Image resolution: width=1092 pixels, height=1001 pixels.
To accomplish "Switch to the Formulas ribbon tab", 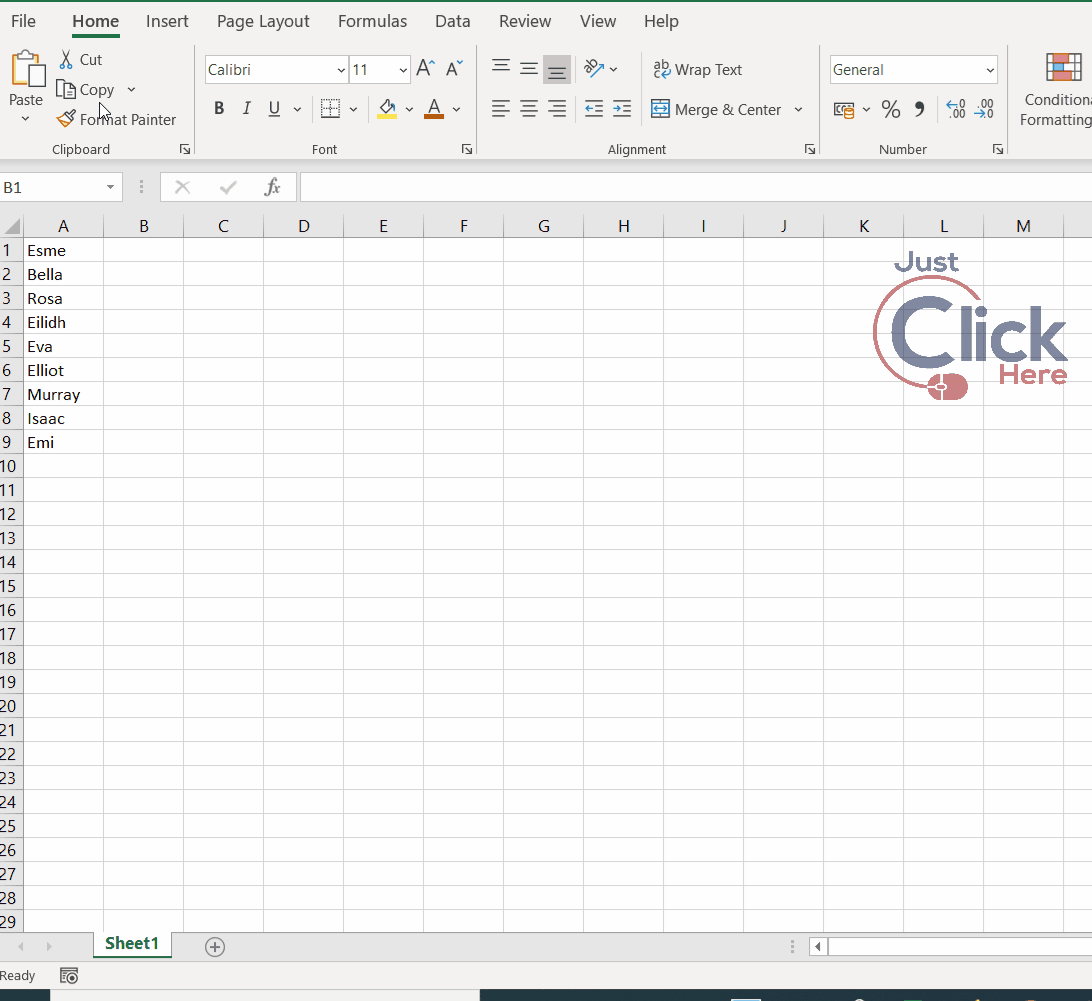I will pyautogui.click(x=372, y=21).
